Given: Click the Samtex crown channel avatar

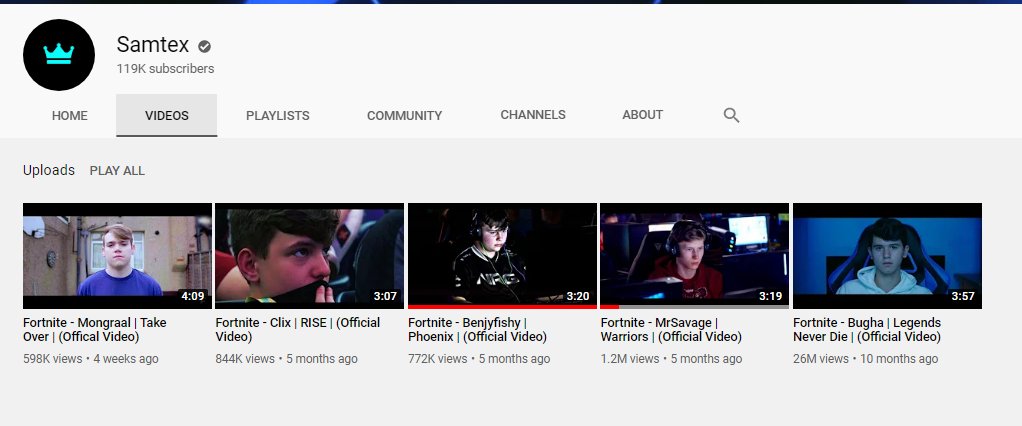Looking at the screenshot, I should 59,55.
